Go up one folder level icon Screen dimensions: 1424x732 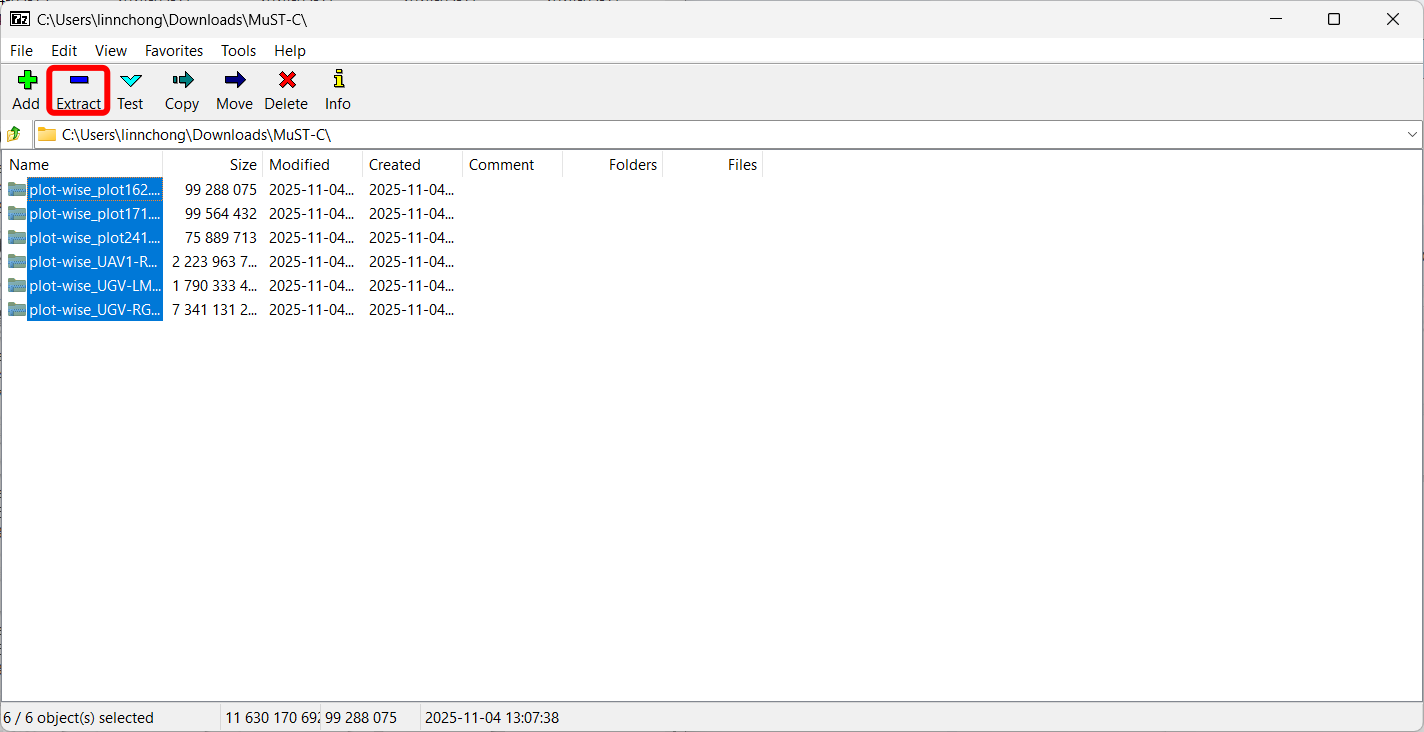click(14, 134)
